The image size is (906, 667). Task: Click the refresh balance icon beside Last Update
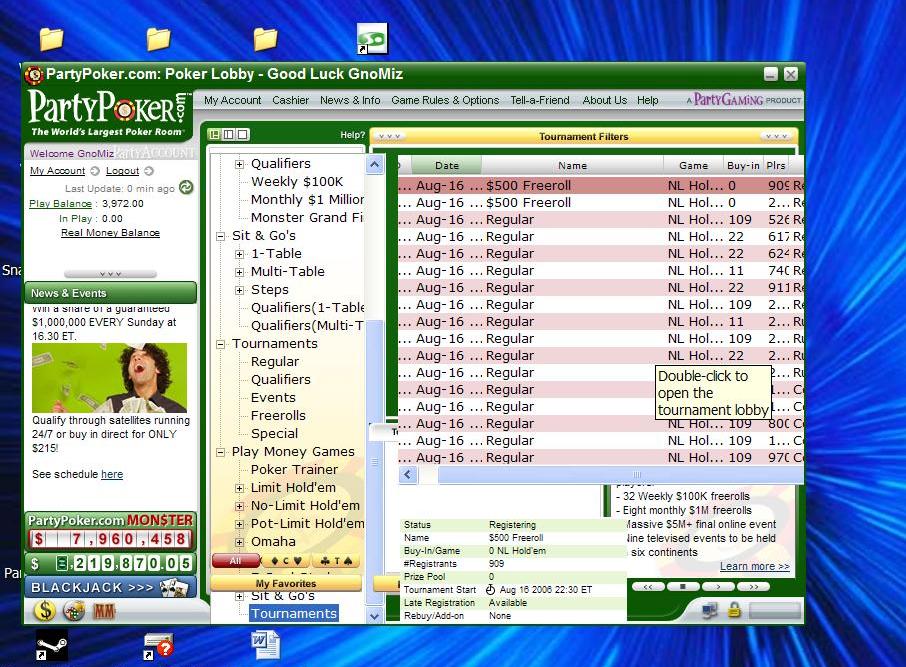186,187
